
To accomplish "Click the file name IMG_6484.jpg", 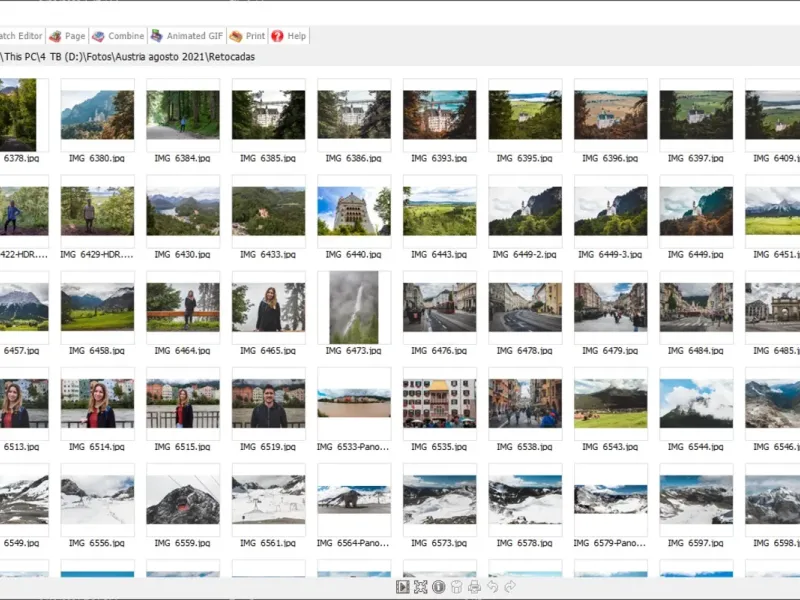I will [x=696, y=351].
